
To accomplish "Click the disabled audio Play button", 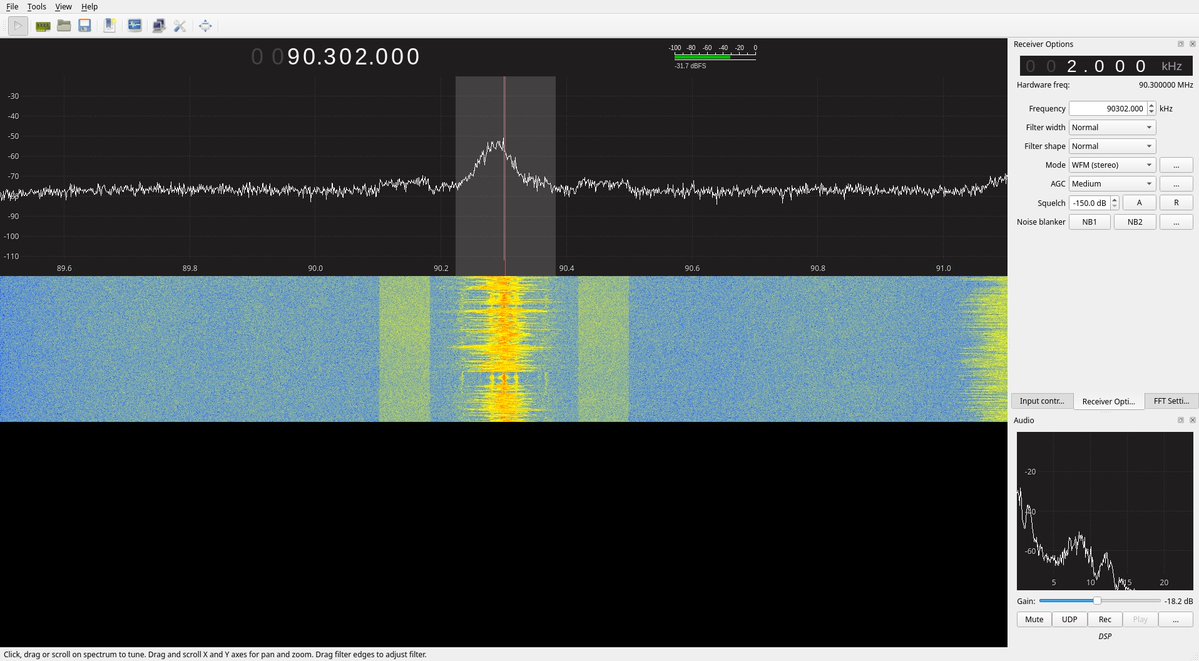I will coord(1140,620).
